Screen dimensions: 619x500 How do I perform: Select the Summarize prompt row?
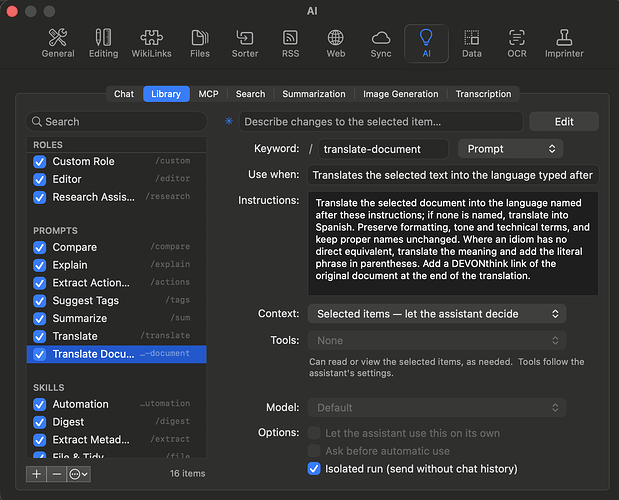tap(116, 318)
